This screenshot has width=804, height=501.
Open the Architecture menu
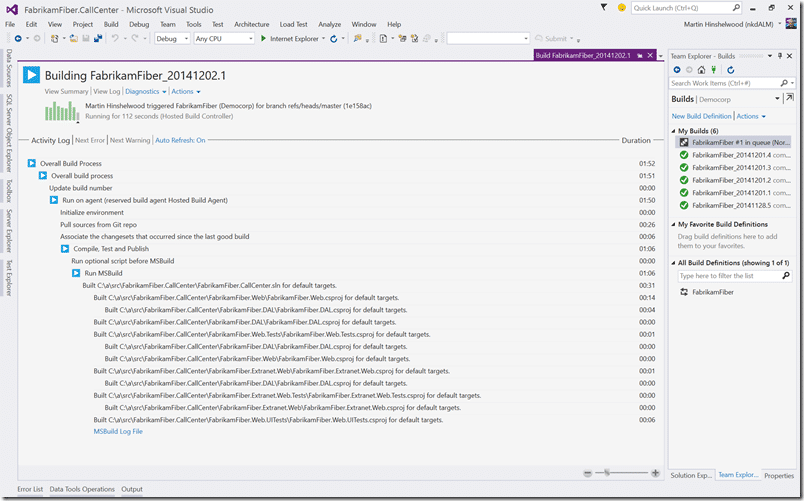click(x=251, y=24)
